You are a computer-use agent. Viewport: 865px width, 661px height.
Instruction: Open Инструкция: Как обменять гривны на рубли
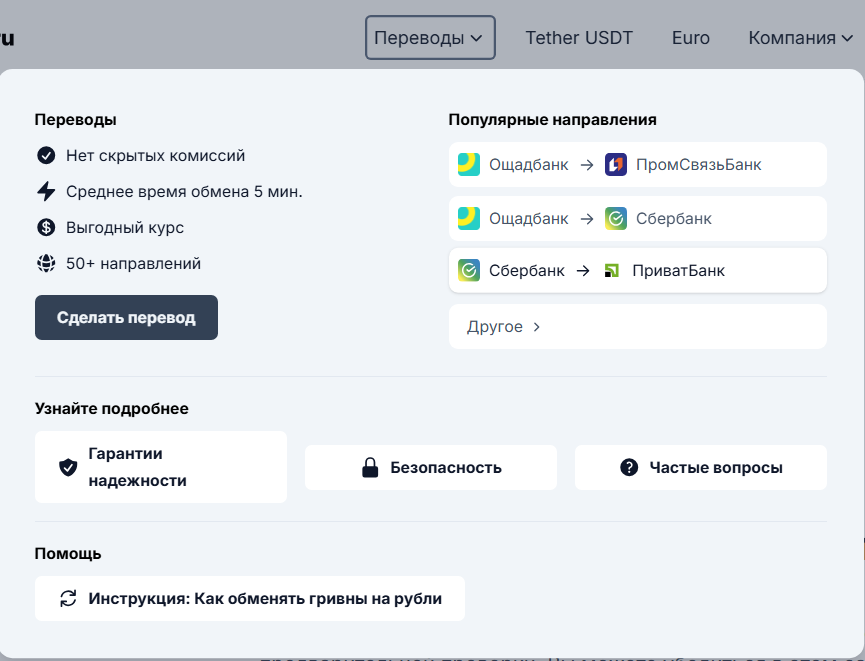click(250, 599)
